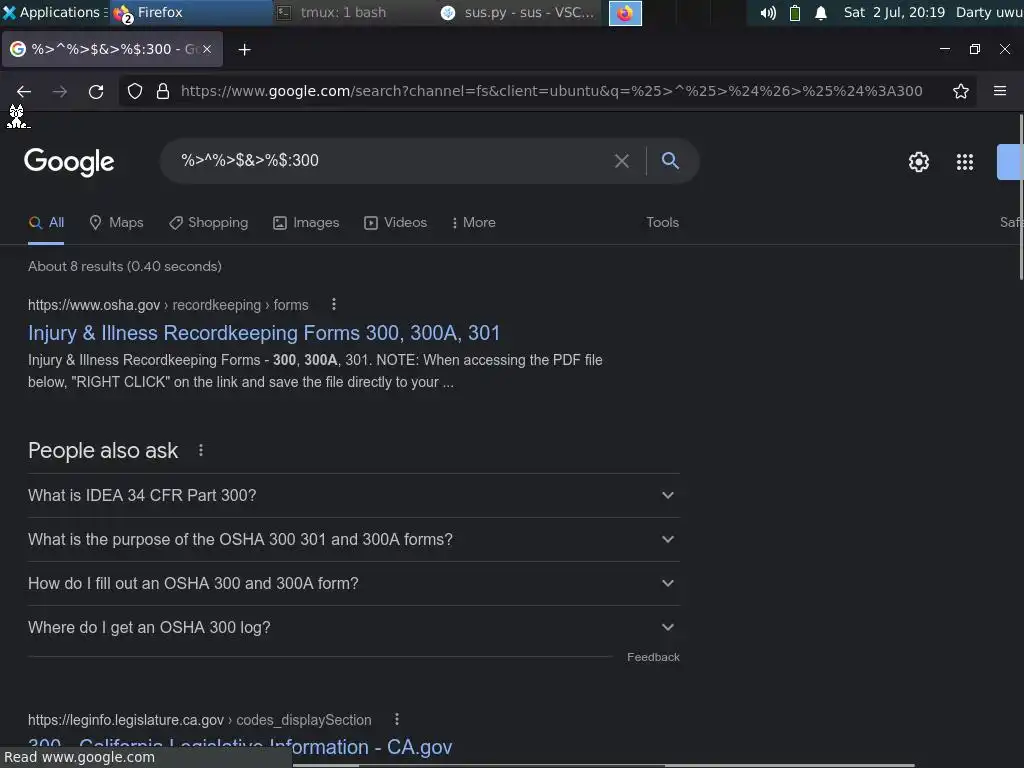
Task: Open the More search categories dropdown
Action: coord(473,223)
